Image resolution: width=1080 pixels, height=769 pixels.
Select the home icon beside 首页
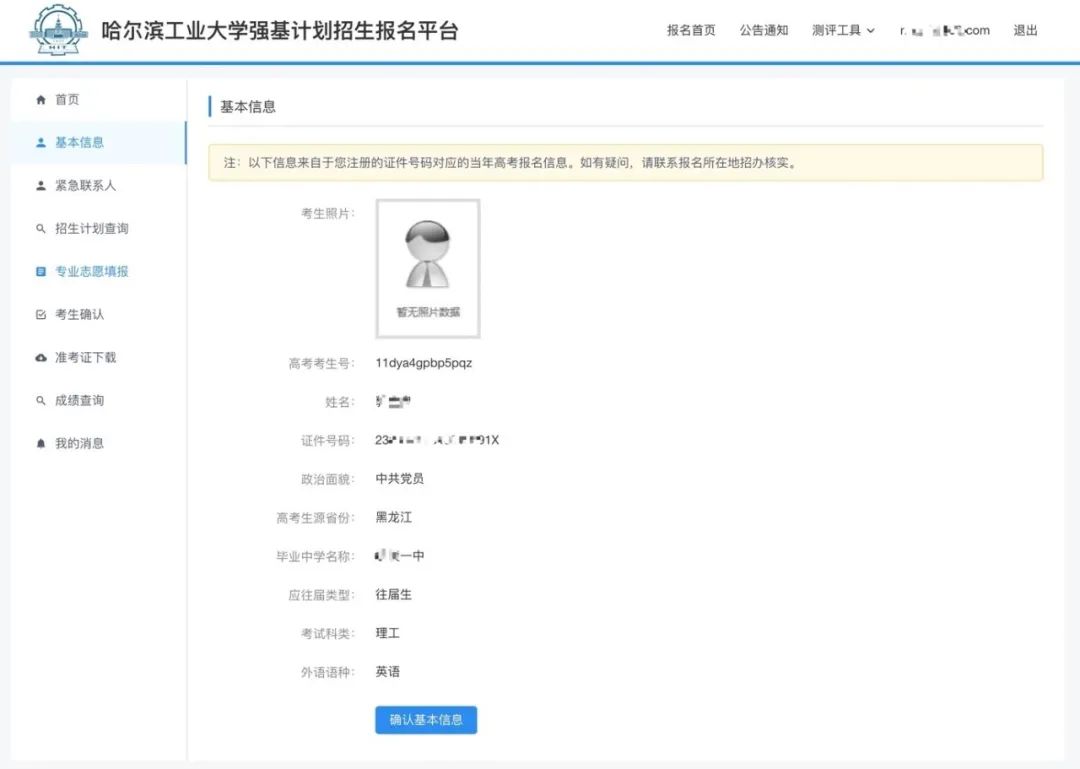point(38,99)
